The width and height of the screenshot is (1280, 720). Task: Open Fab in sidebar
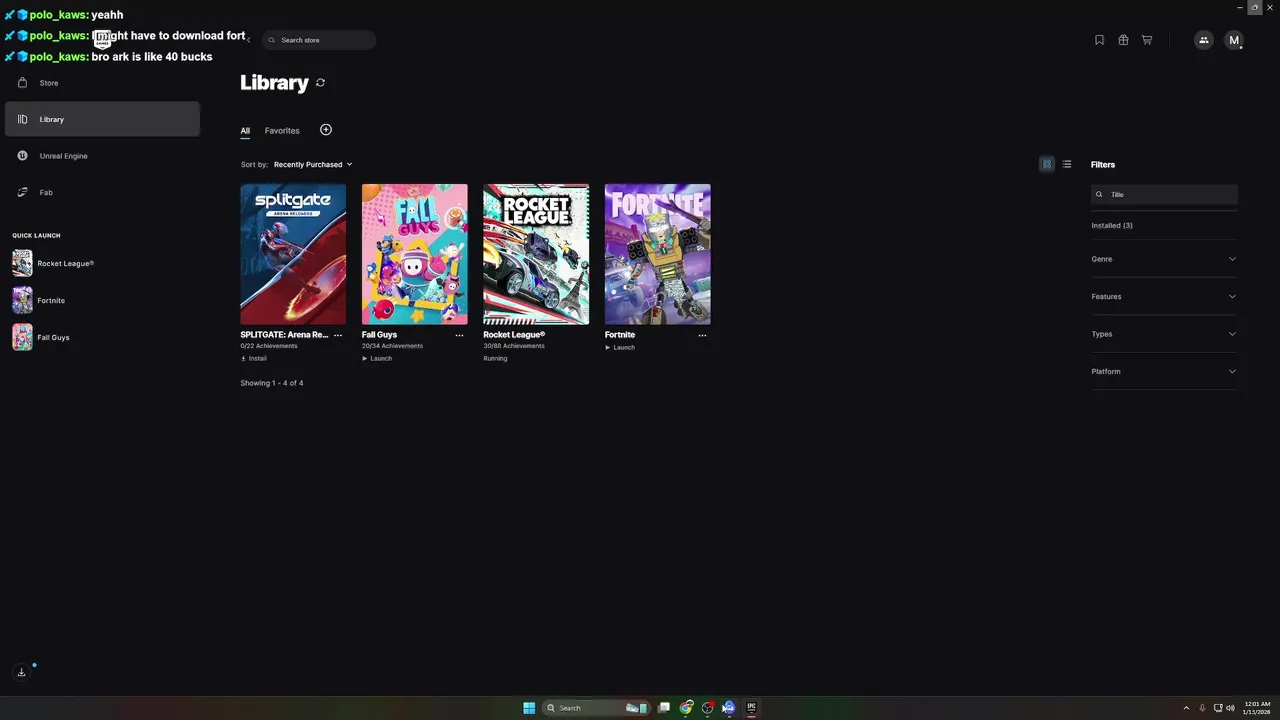pos(102,192)
